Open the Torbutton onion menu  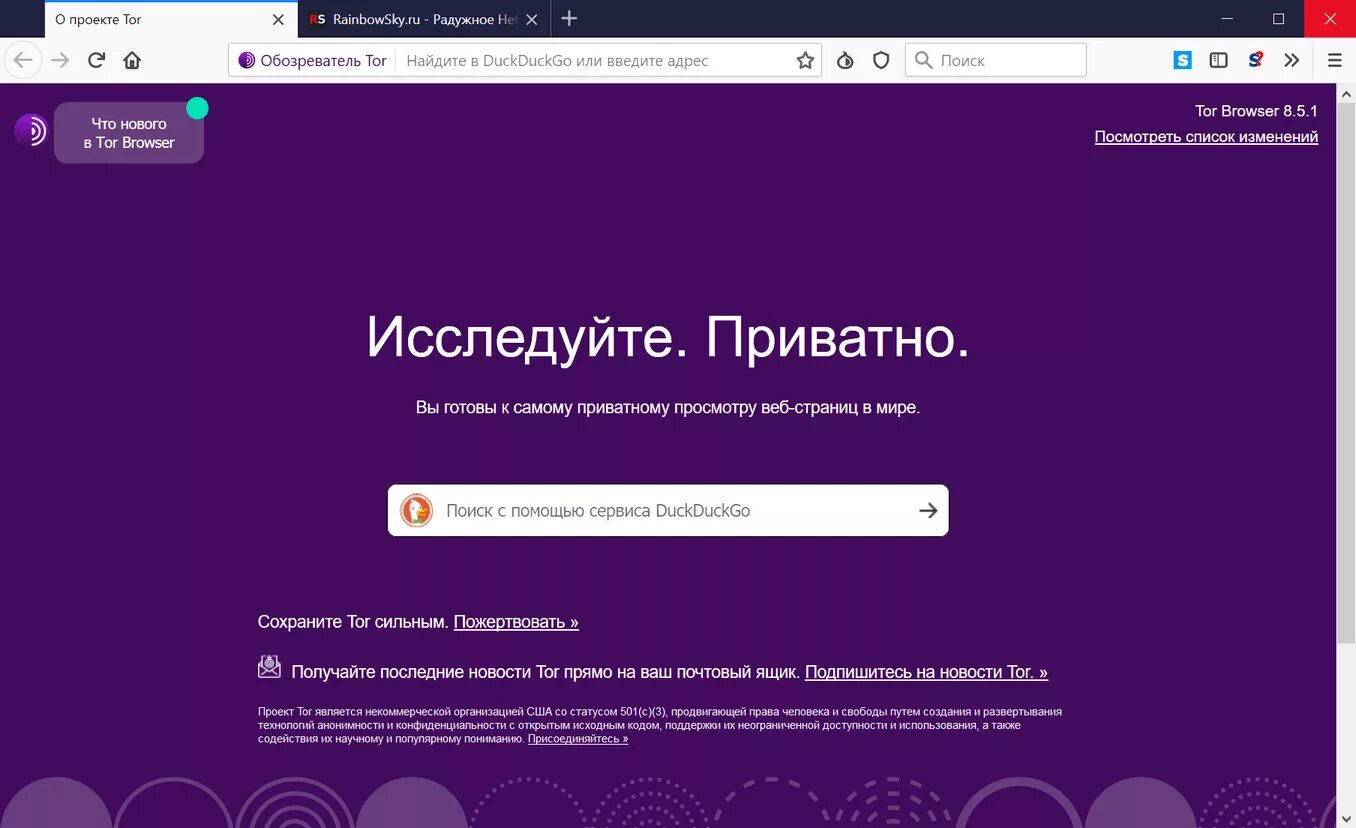coord(845,60)
